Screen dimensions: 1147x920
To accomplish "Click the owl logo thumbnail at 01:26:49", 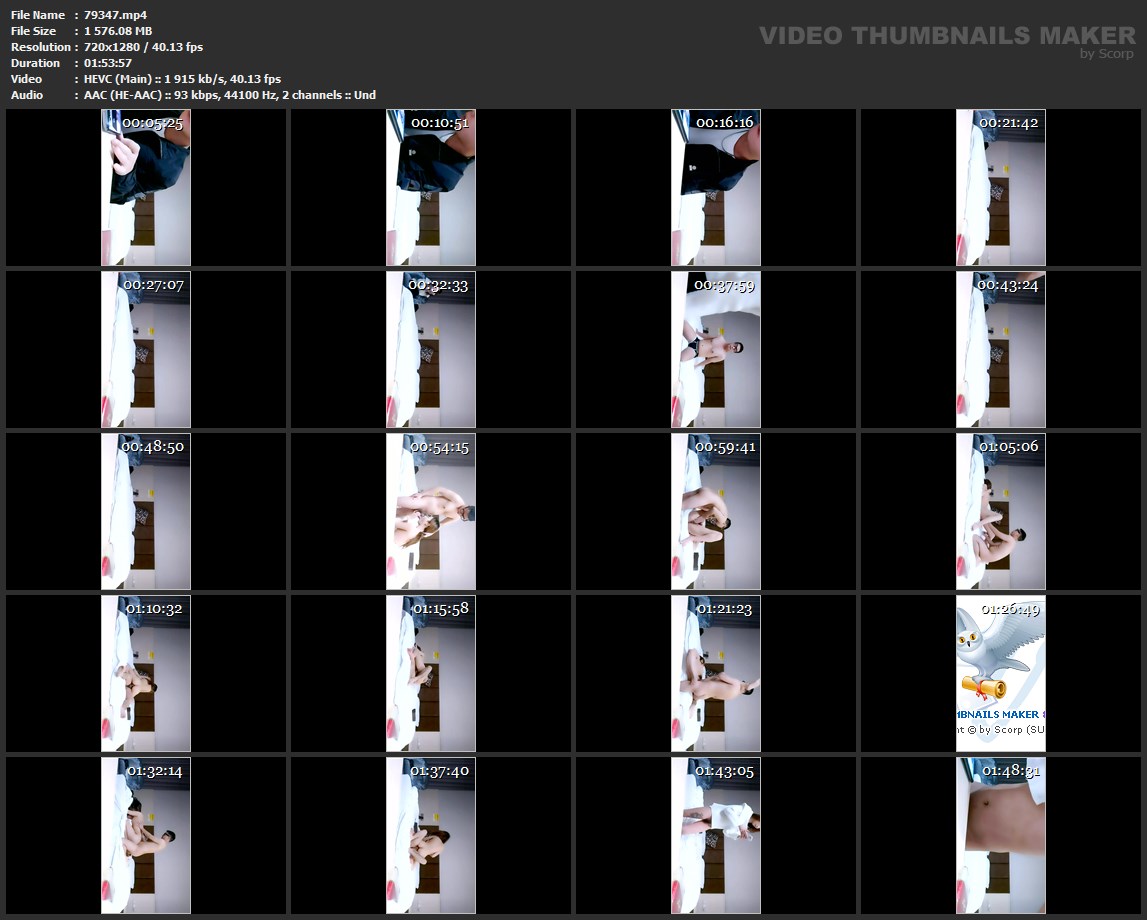I will [1000, 673].
